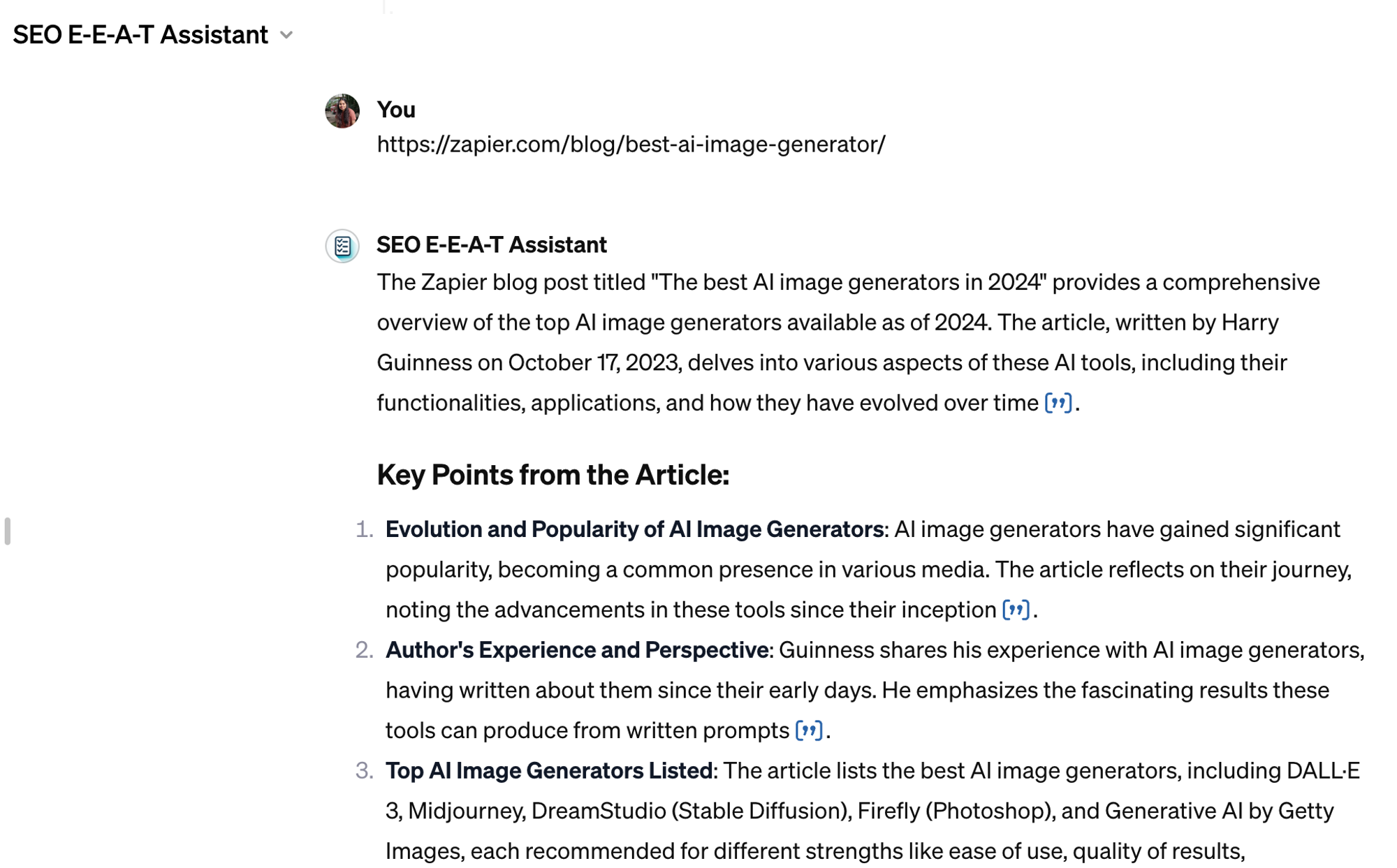Click "Evolution and Popularity of AI Image Generators"

634,529
